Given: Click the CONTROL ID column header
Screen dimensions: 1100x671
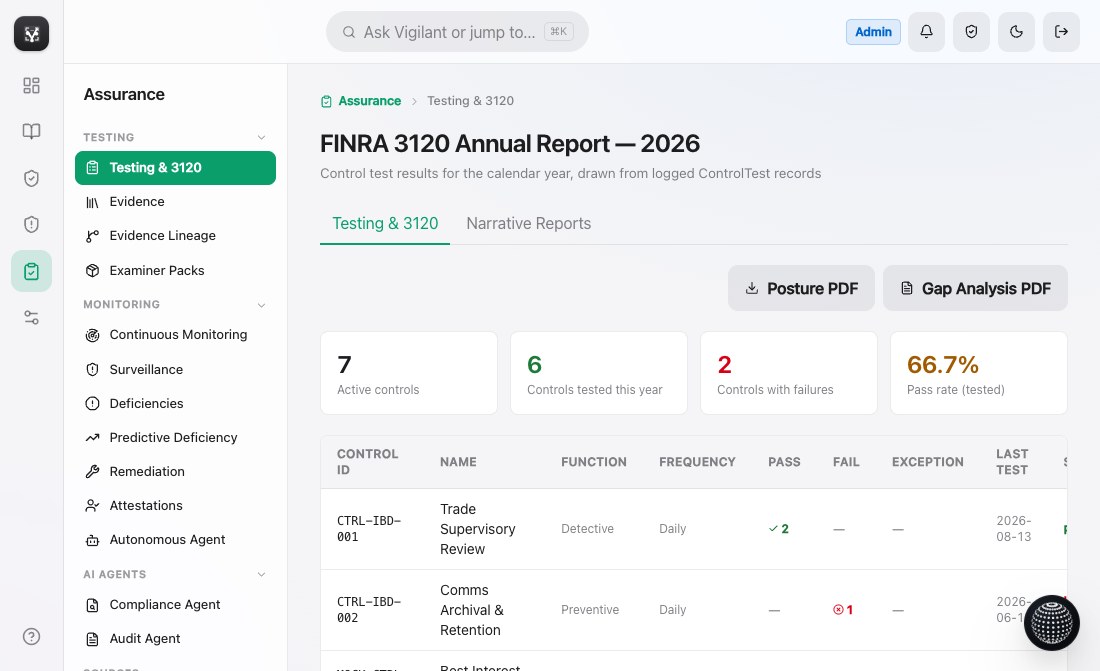Looking at the screenshot, I should [x=368, y=462].
